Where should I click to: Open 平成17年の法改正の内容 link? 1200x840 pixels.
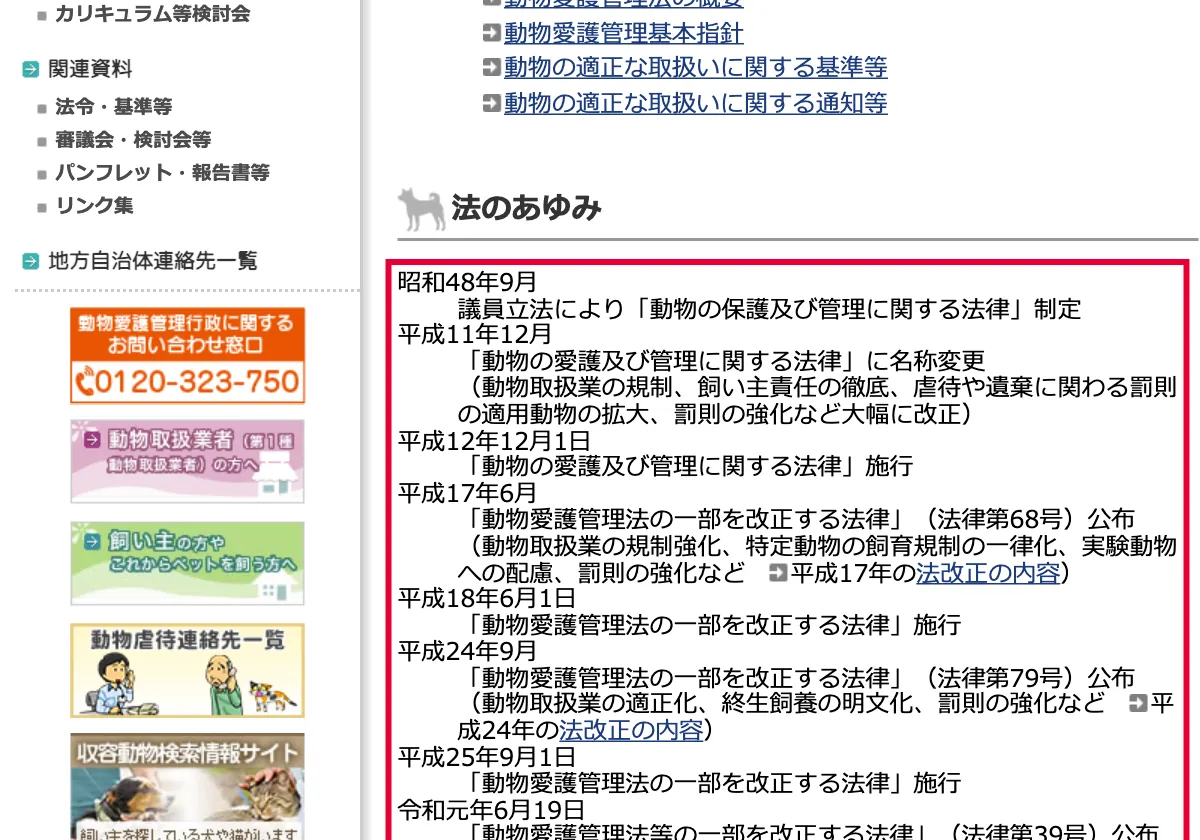click(988, 573)
